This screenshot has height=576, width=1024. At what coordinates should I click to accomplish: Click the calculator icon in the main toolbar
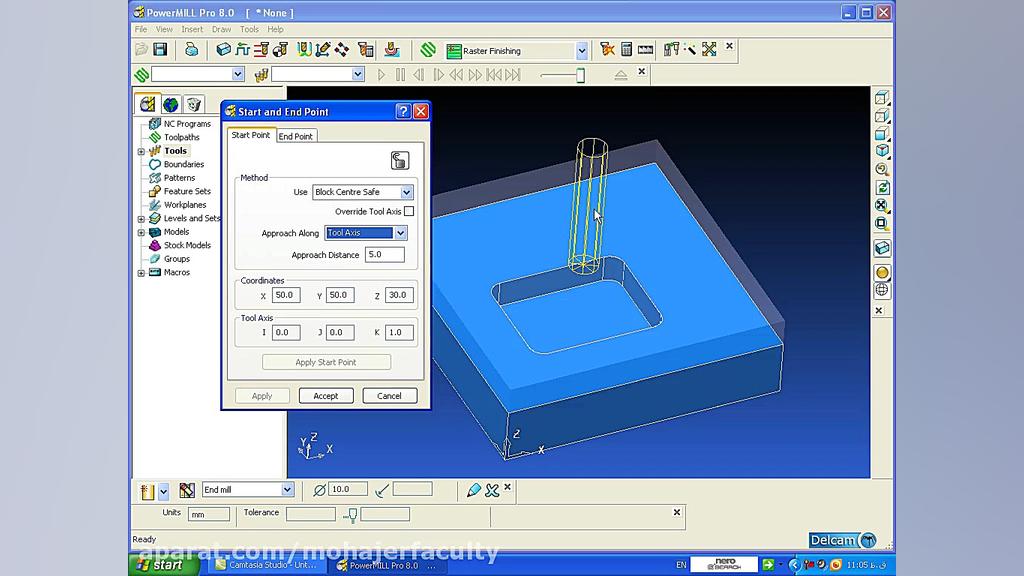(625, 48)
